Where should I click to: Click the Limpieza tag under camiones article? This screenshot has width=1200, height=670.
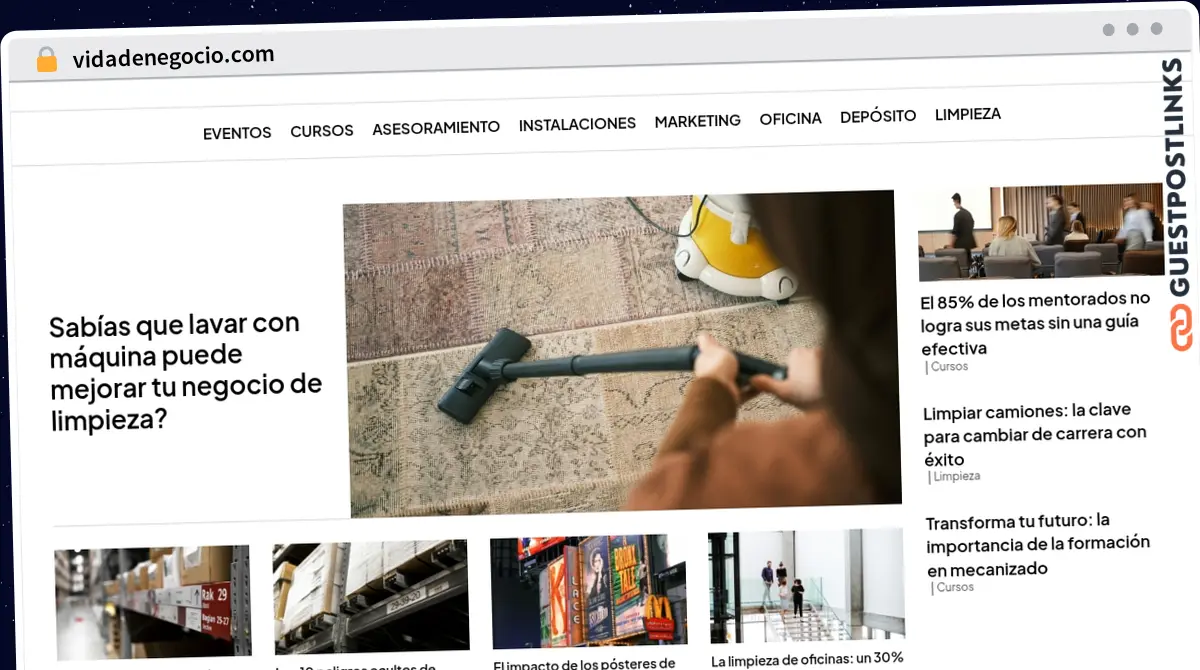955,477
